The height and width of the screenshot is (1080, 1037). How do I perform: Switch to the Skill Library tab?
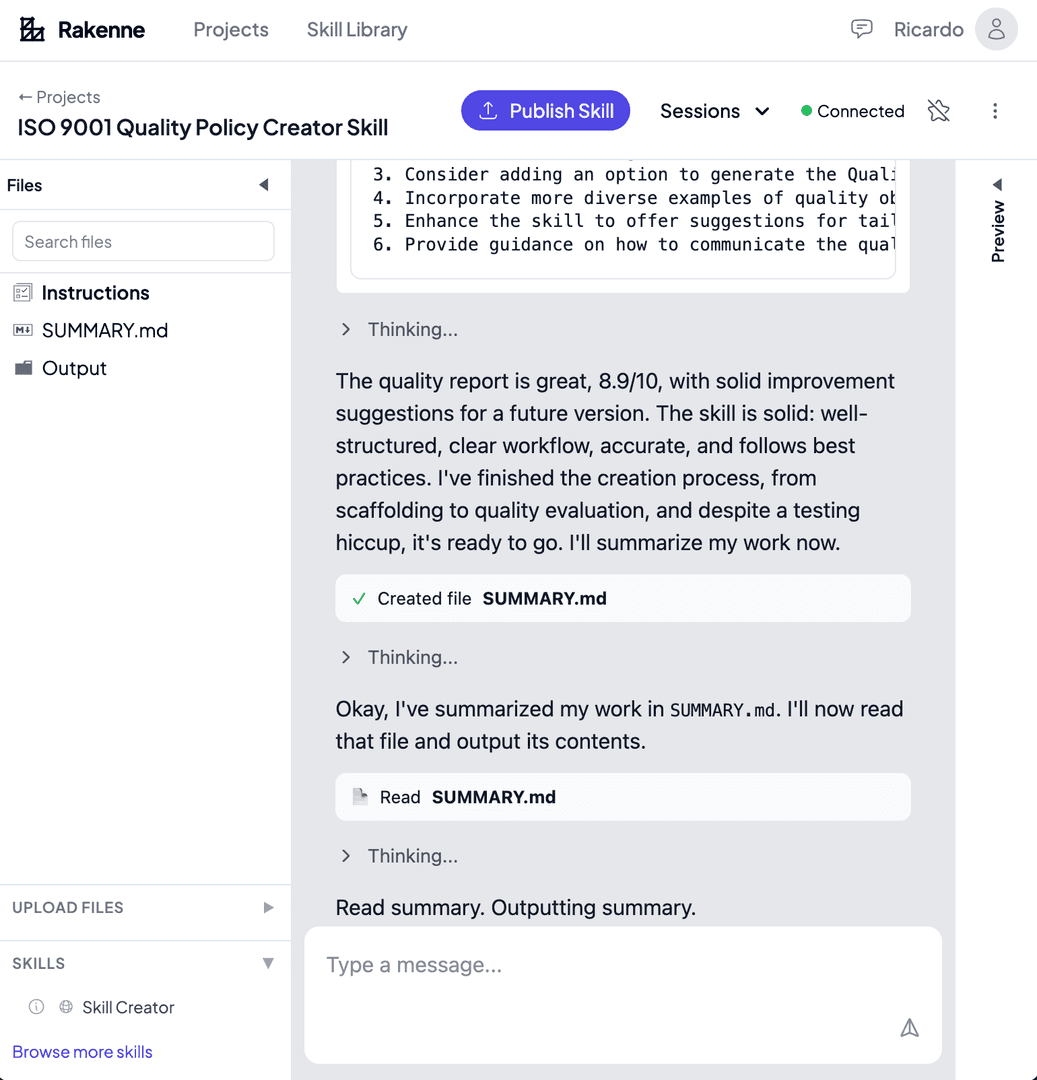point(356,30)
